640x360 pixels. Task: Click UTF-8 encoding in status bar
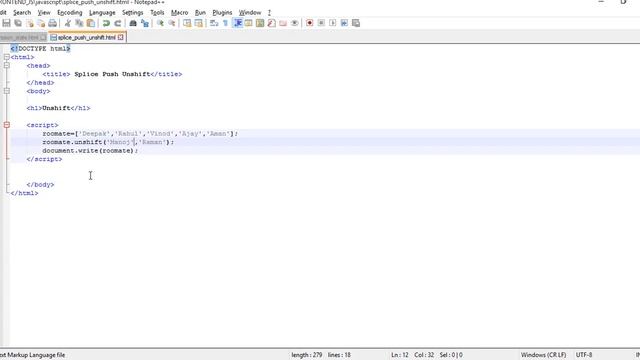click(584, 355)
